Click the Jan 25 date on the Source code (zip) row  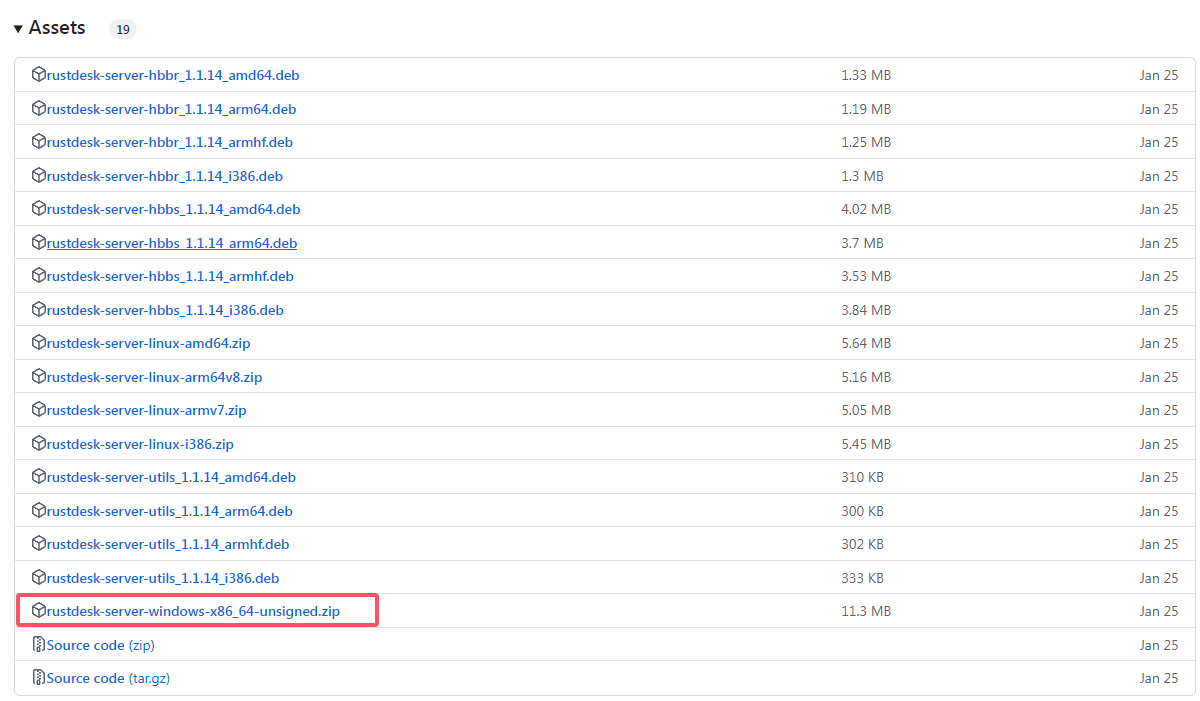coord(1158,645)
